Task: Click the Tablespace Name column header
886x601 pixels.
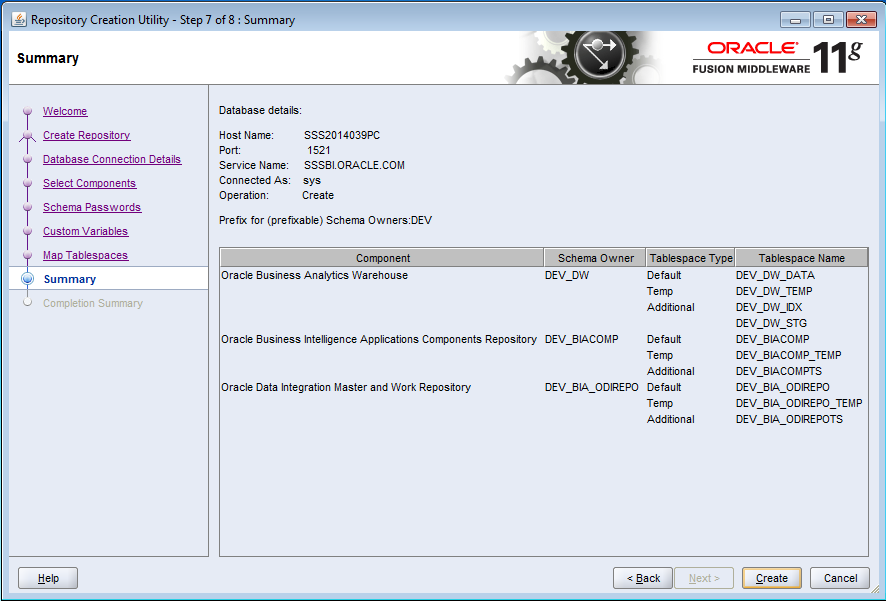Action: 801,258
